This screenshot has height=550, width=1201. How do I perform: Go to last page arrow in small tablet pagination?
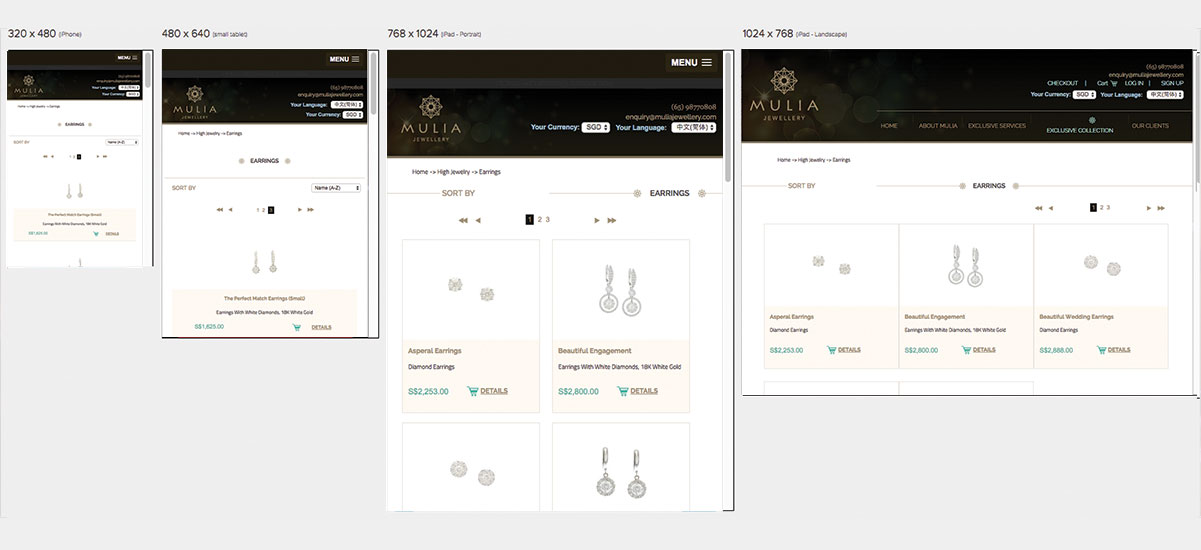(x=311, y=210)
